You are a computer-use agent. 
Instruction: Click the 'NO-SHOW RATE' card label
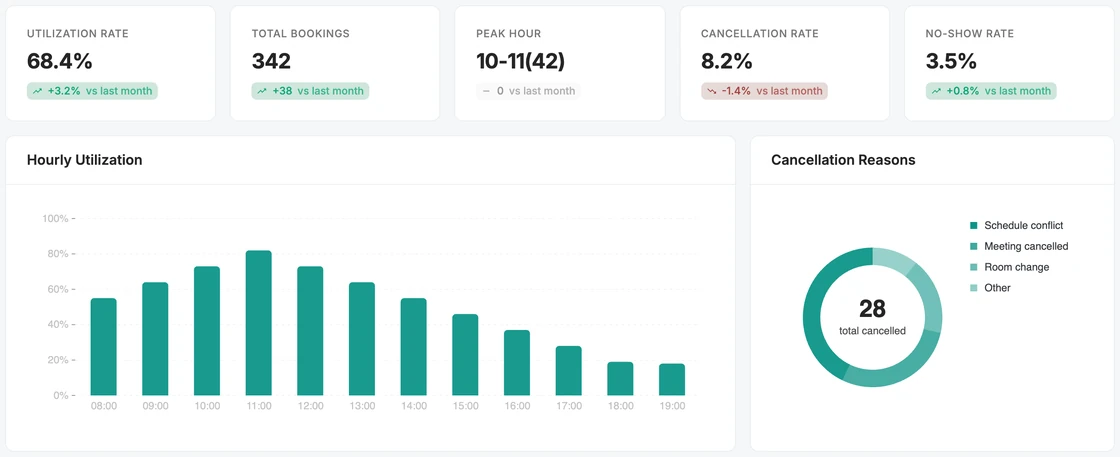click(970, 34)
